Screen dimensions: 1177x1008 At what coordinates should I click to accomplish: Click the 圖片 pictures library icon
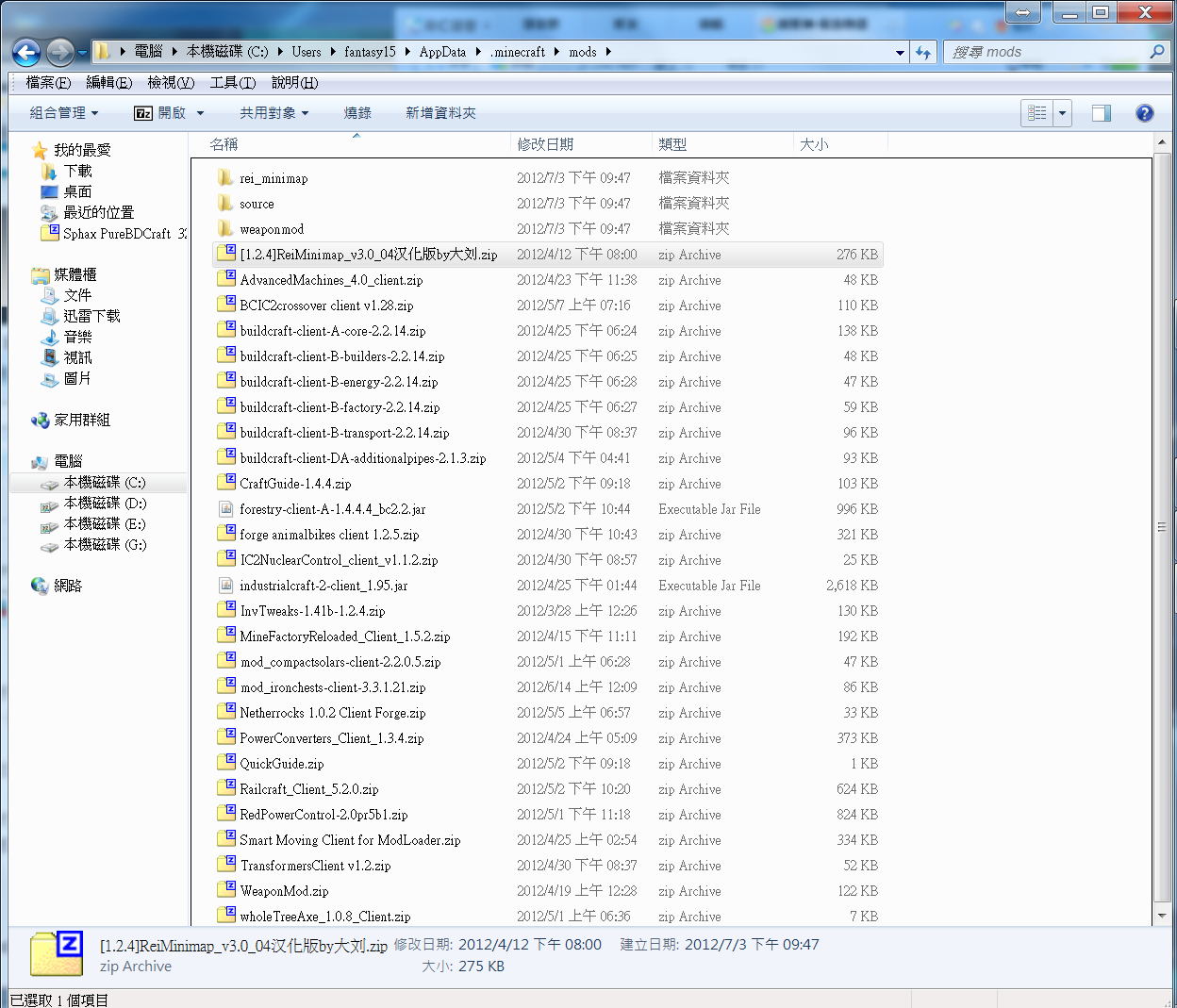click(49, 378)
